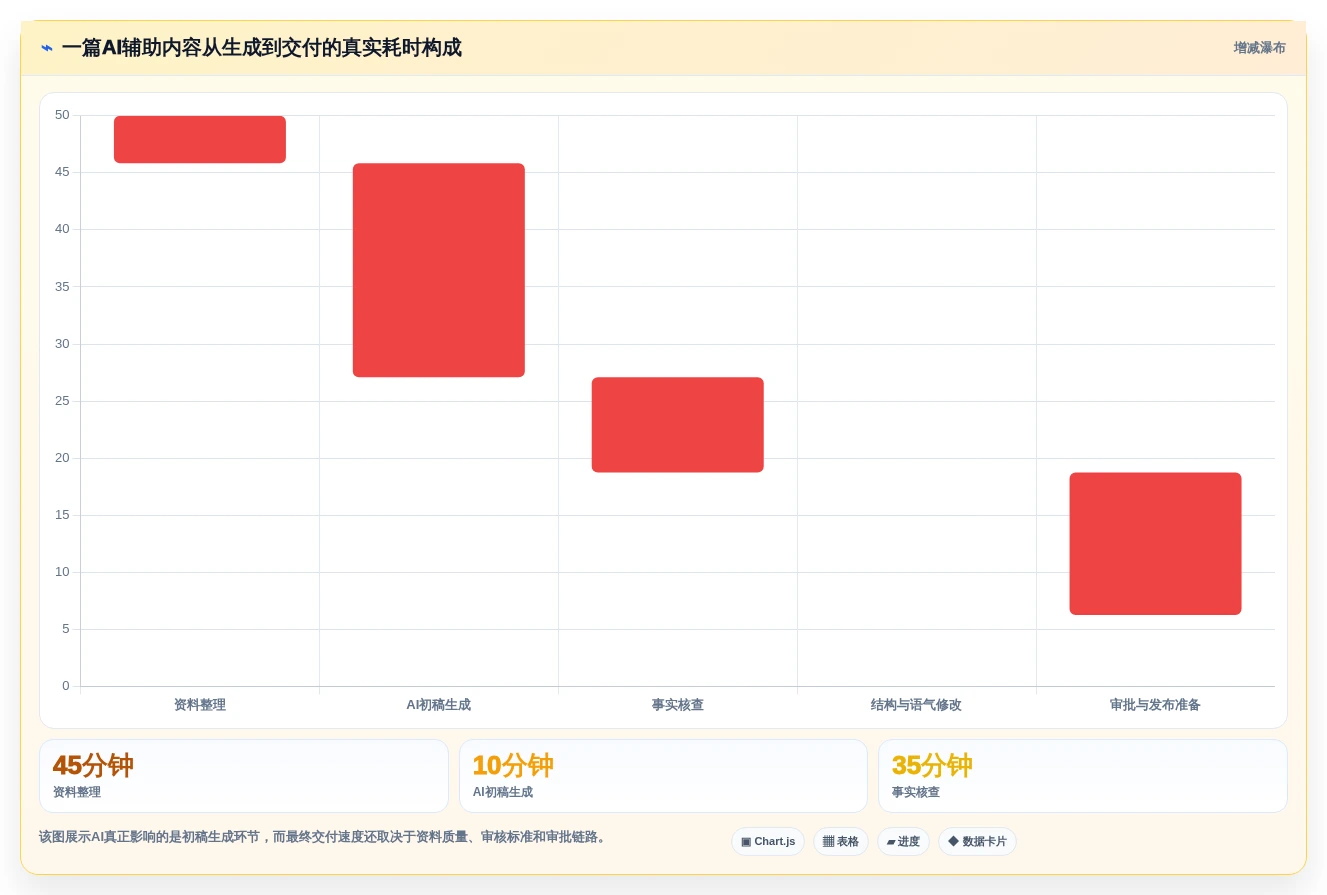Click the chart title 一篇AI辅助内容从生成到交付的真实耗时构成
Viewport: 1327px width, 895px height.
(262, 48)
